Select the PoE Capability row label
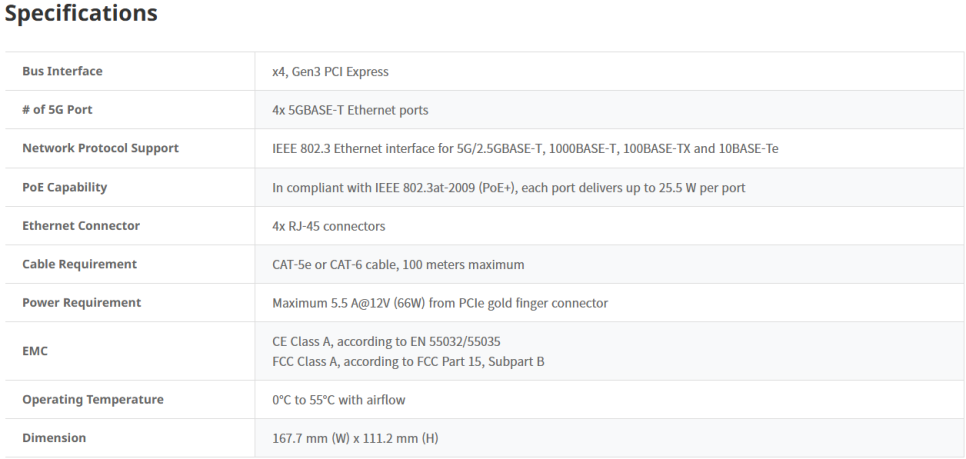This screenshot has width=966, height=459. tap(65, 187)
